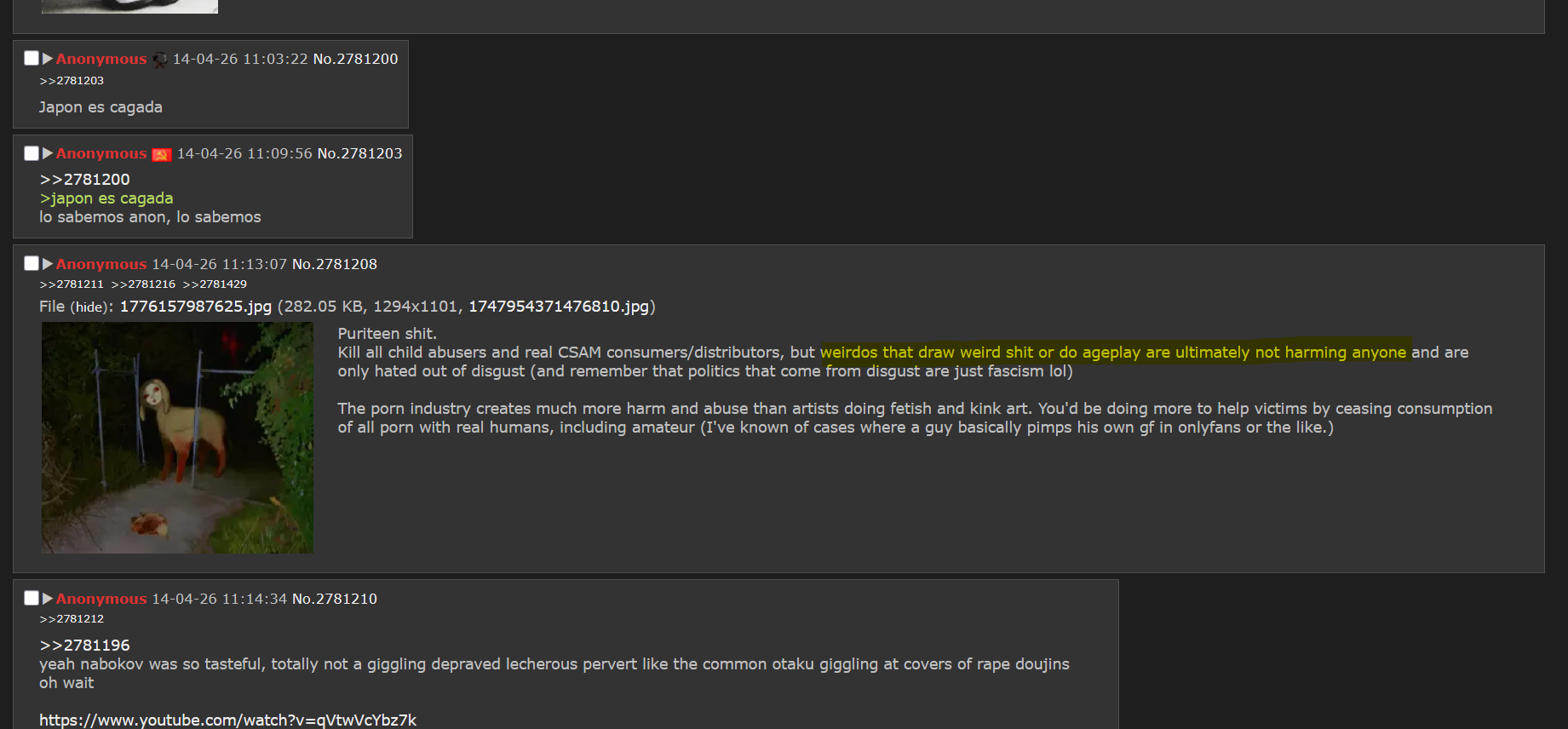
Task: Tick the checkbox for post No.2781200
Action: pyautogui.click(x=32, y=58)
